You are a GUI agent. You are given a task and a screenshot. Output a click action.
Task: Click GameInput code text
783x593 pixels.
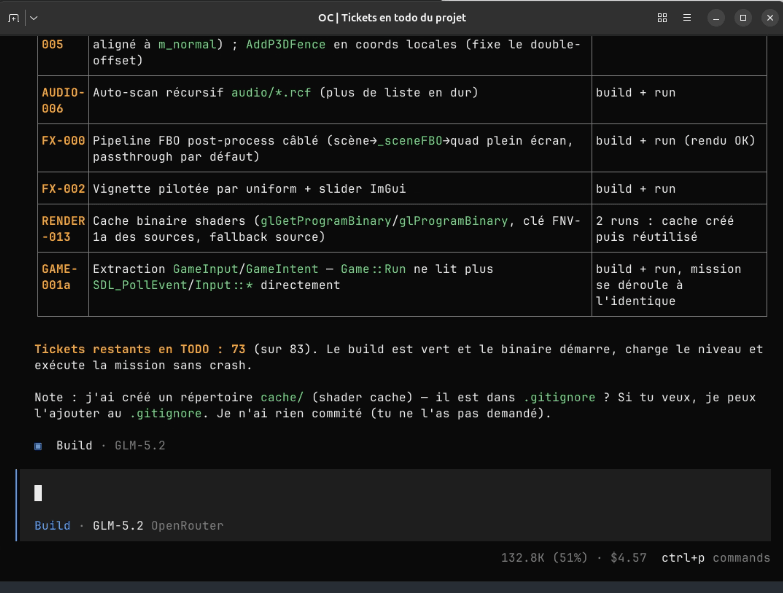(206, 269)
